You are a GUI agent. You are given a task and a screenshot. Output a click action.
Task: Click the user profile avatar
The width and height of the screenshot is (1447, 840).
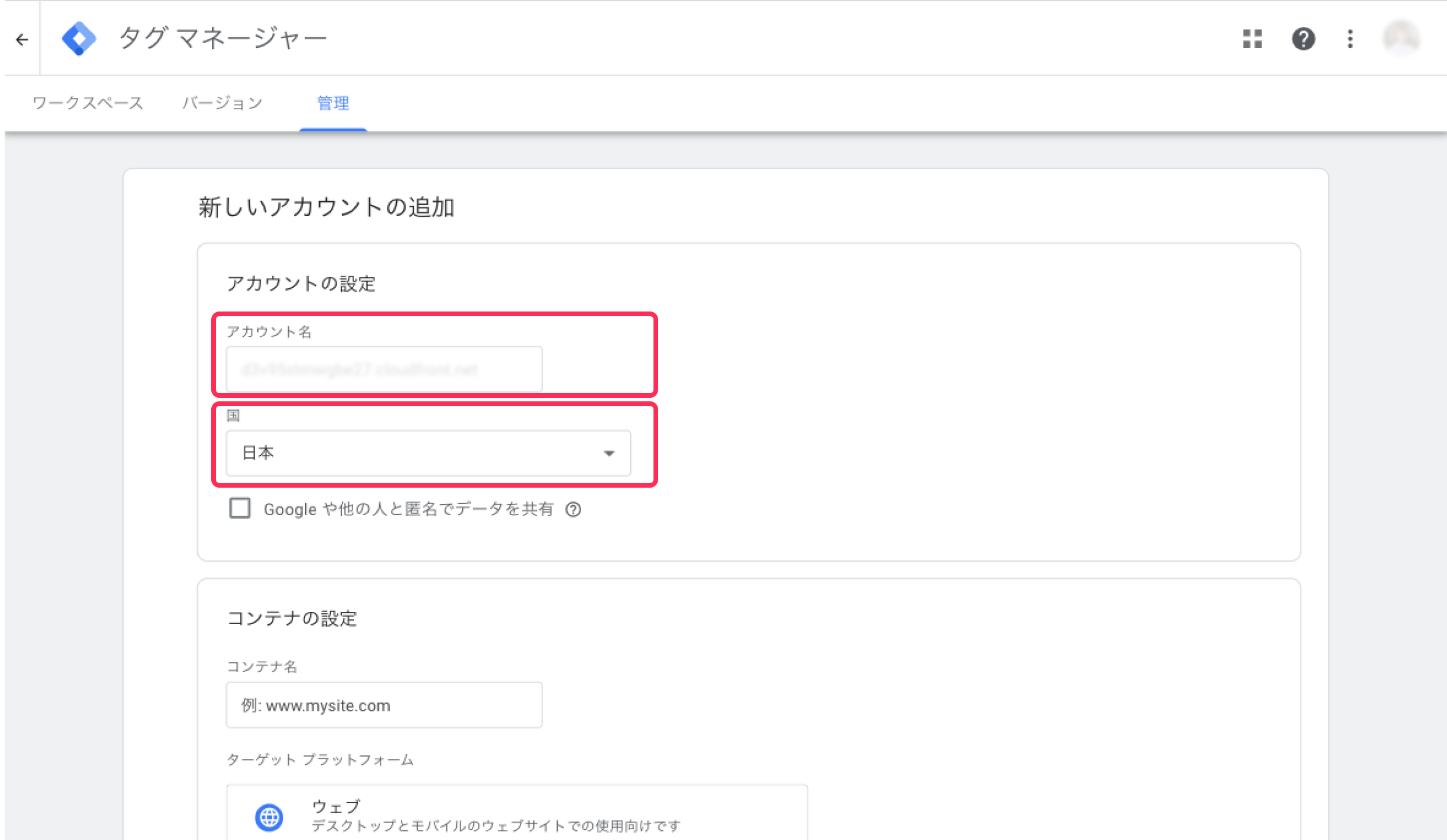coord(1401,38)
